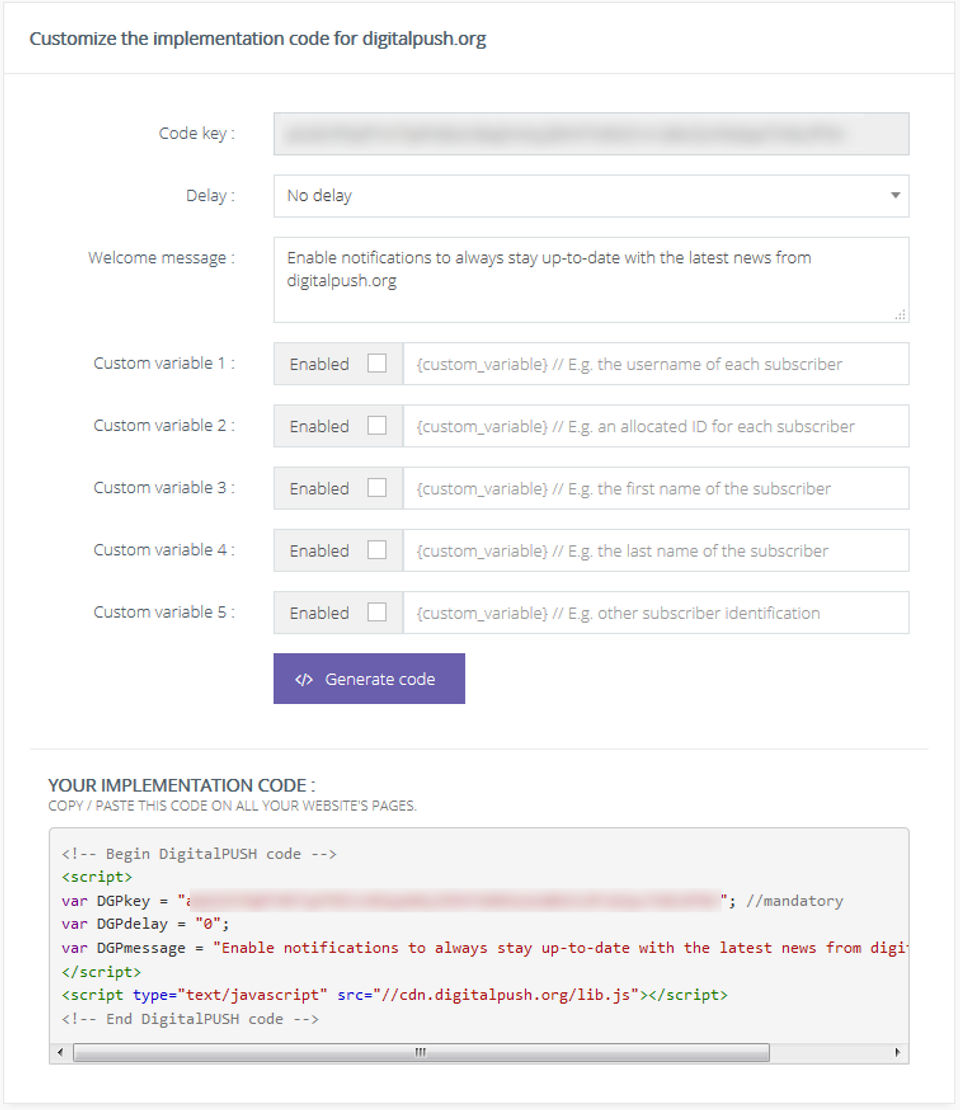Click the horizontal scrollbar thumb of code box

[x=421, y=1053]
